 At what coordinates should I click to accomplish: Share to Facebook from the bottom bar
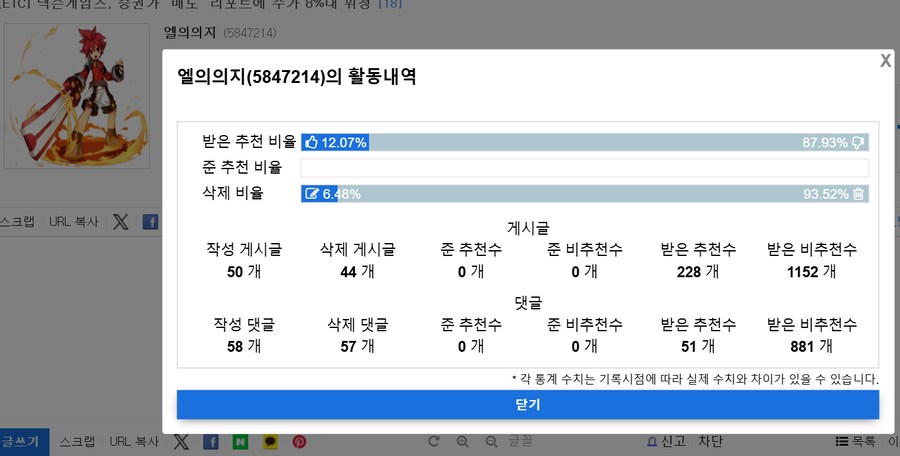click(x=211, y=442)
